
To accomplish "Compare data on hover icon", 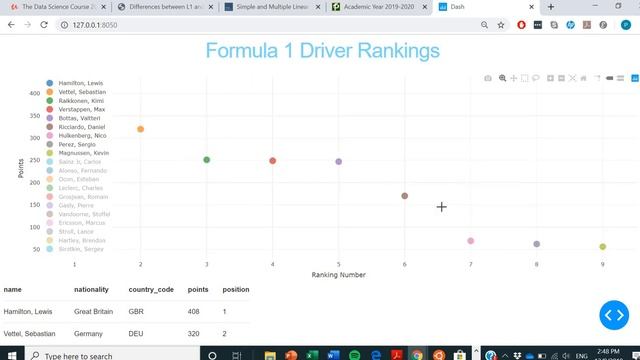I will click(x=620, y=78).
